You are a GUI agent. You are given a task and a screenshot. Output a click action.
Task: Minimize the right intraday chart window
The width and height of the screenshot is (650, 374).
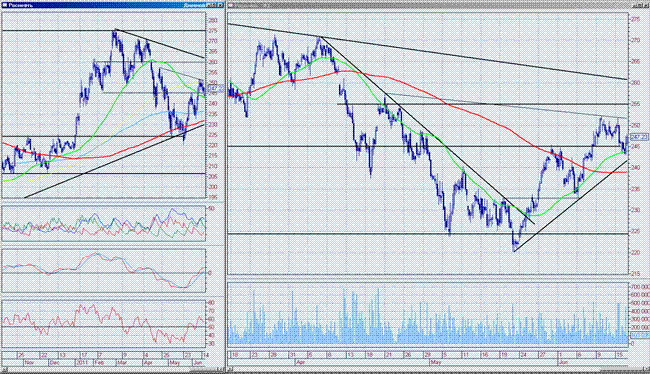tap(635, 5)
